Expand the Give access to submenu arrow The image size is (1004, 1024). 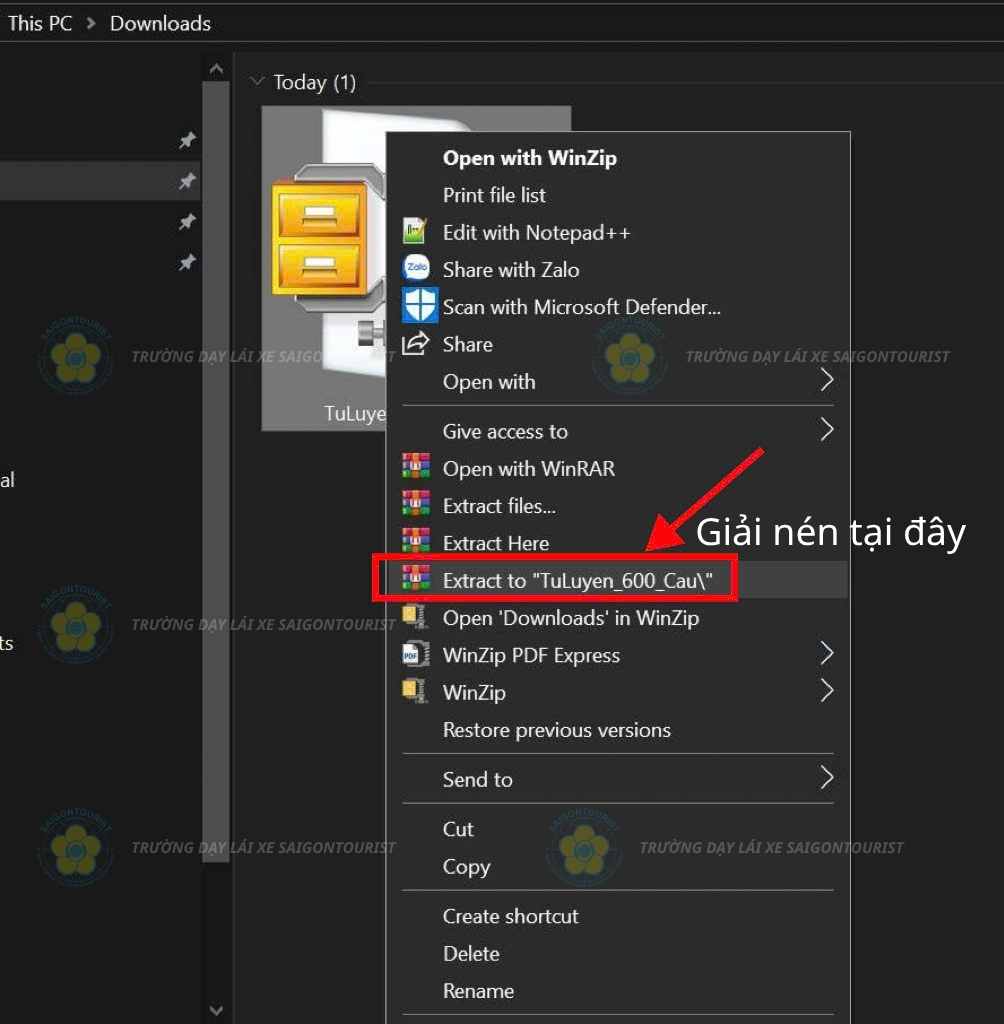pyautogui.click(x=826, y=430)
